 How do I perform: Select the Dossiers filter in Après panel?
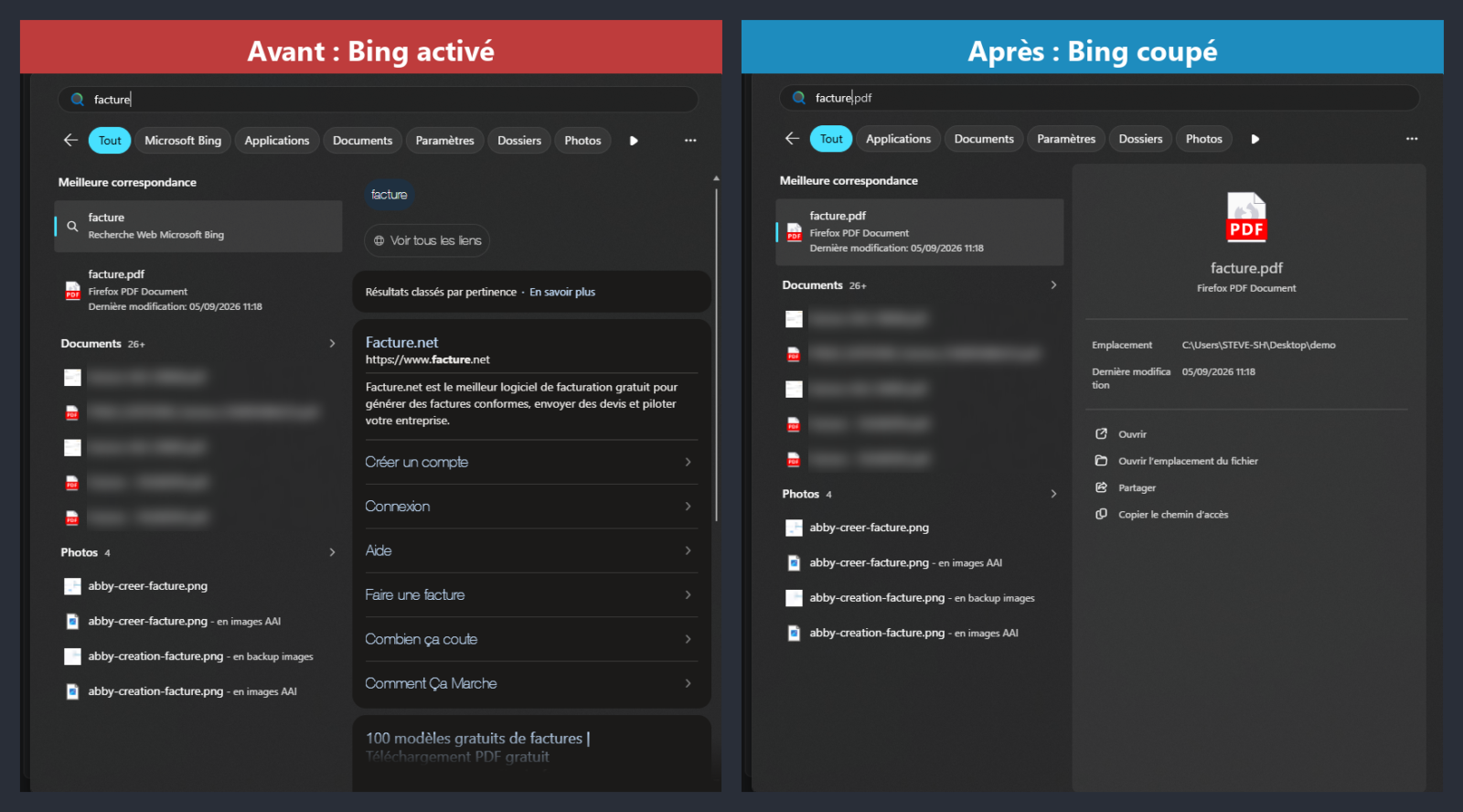click(x=1140, y=139)
